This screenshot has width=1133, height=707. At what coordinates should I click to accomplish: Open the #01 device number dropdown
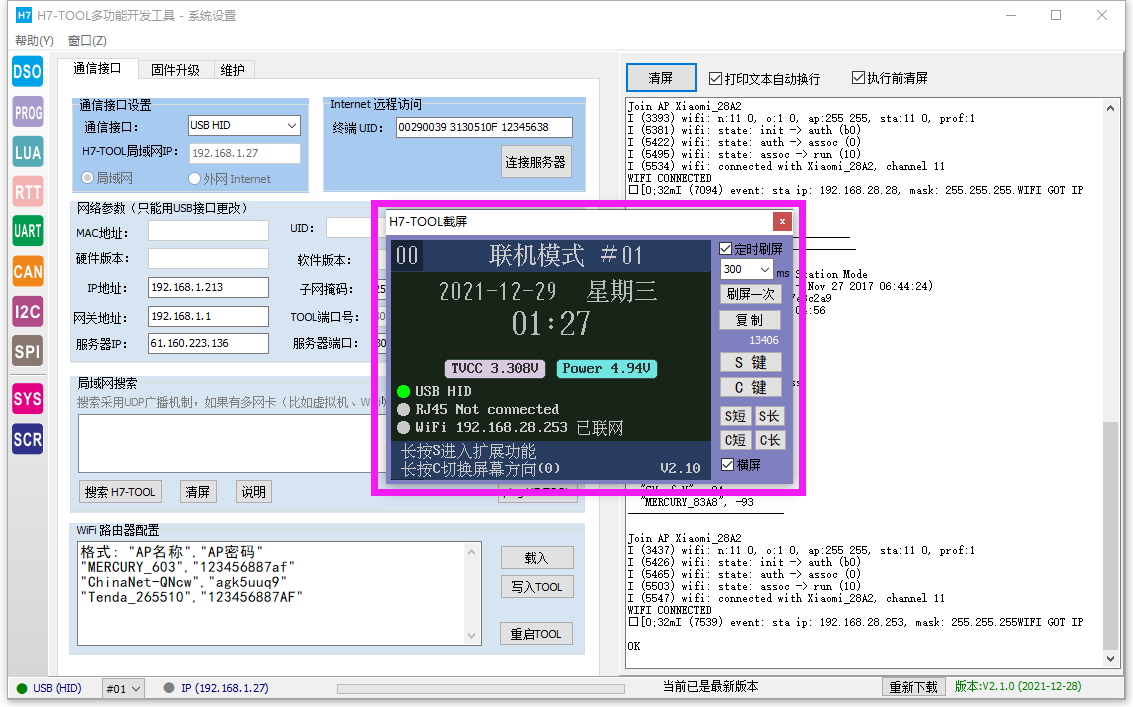point(124,688)
